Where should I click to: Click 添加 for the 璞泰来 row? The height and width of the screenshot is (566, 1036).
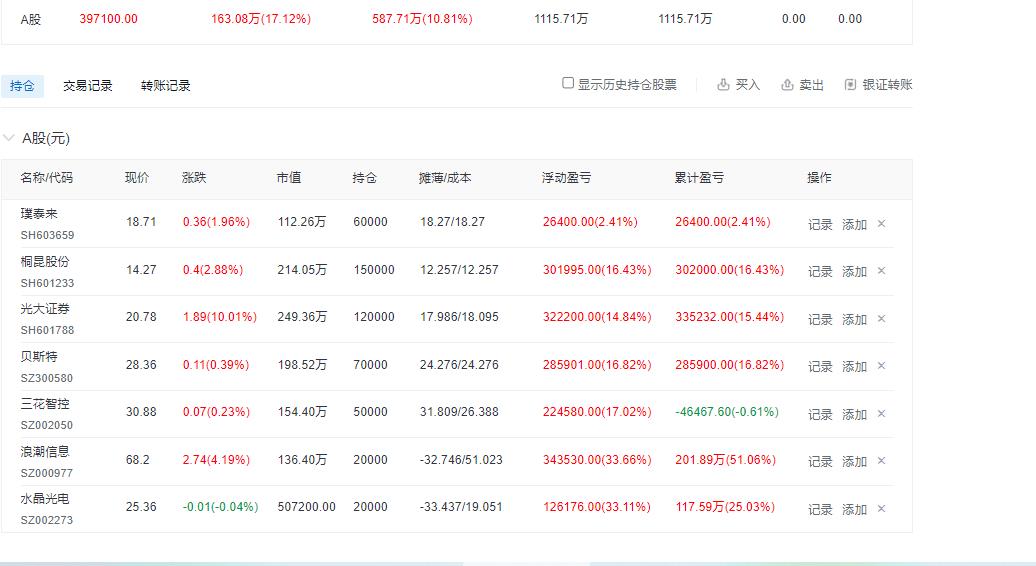pos(854,225)
